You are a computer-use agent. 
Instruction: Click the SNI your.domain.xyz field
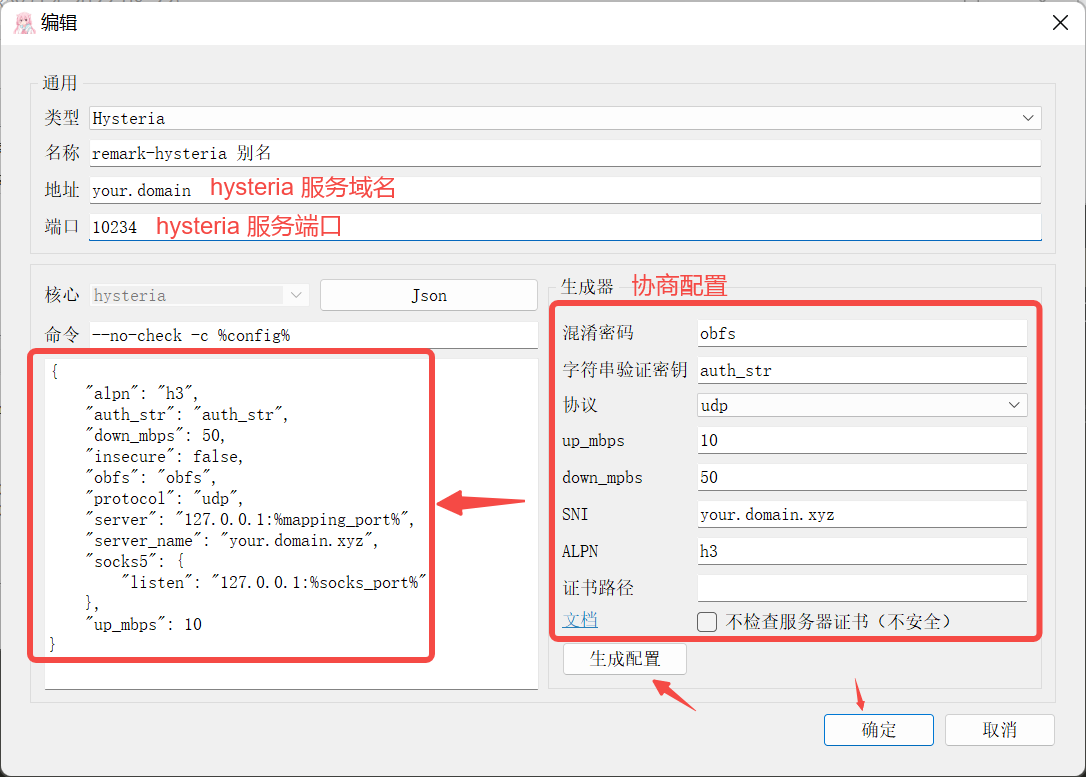click(861, 514)
